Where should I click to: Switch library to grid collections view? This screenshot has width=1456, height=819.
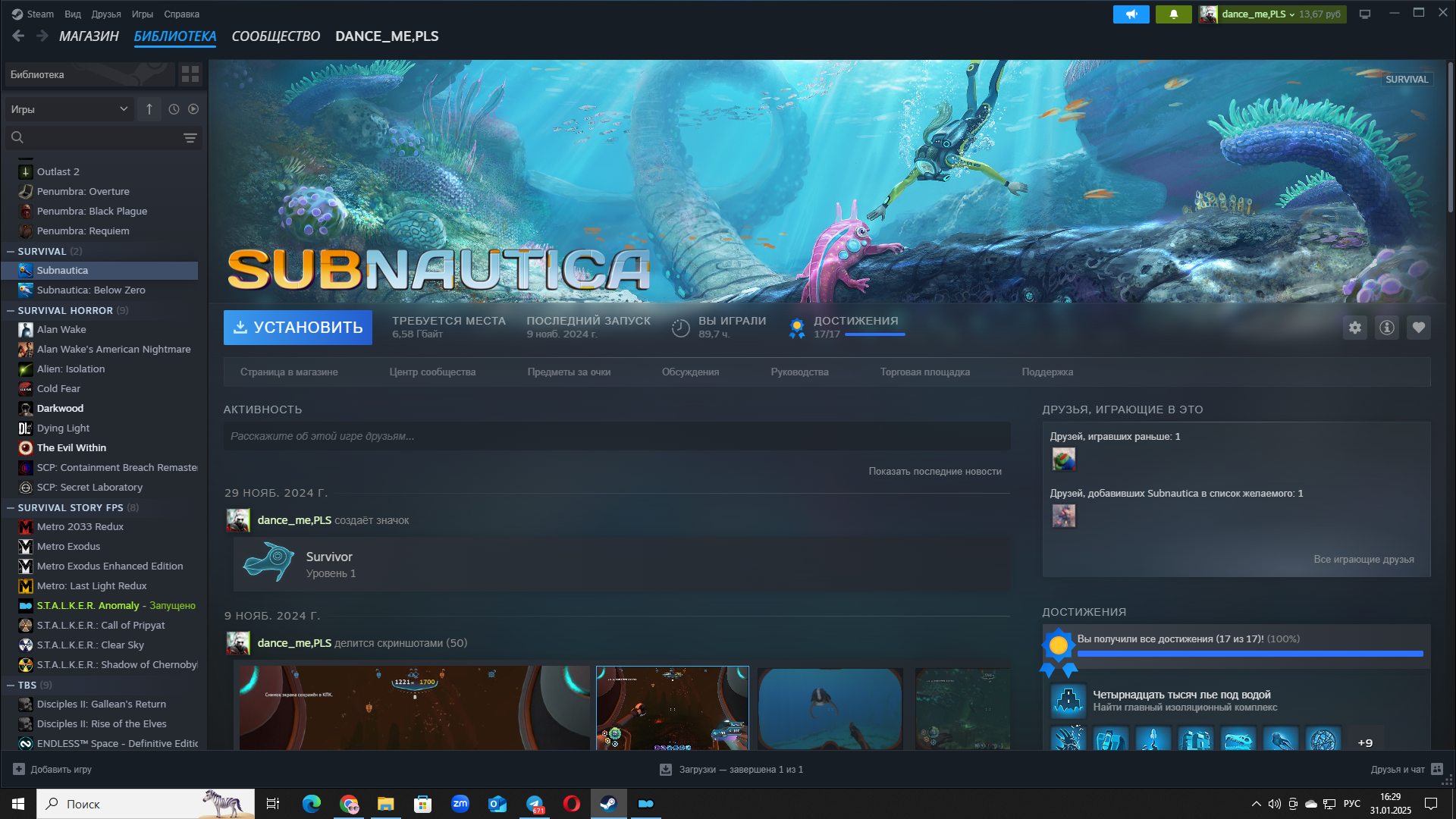(x=190, y=74)
